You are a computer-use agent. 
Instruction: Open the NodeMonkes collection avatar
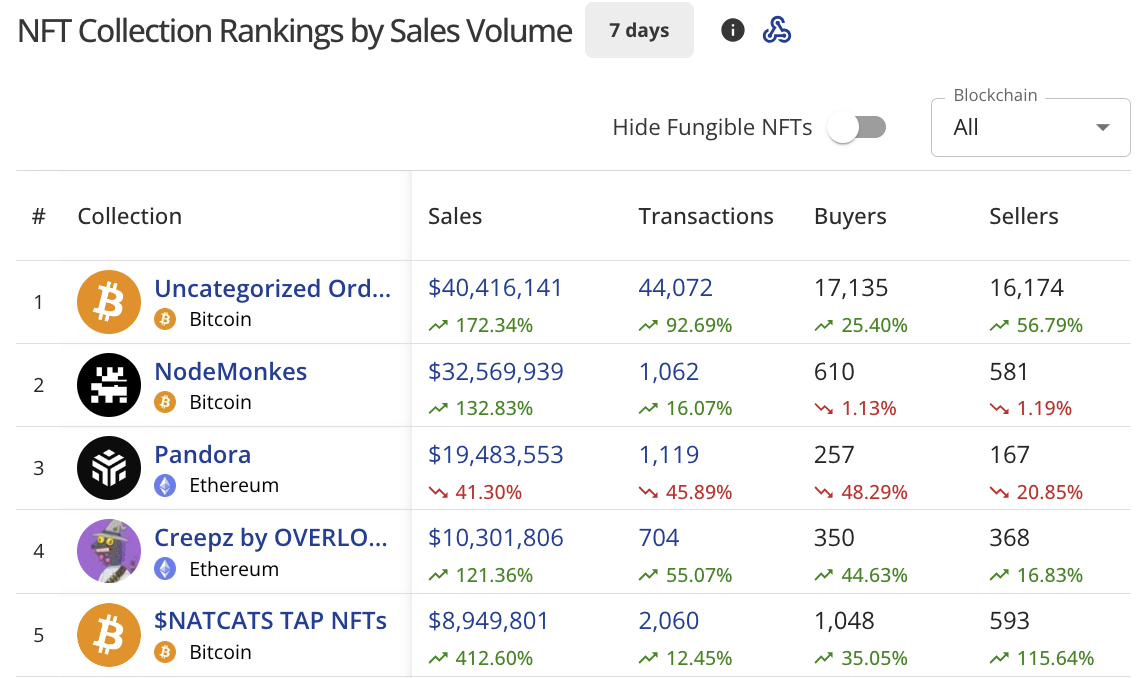(x=109, y=385)
